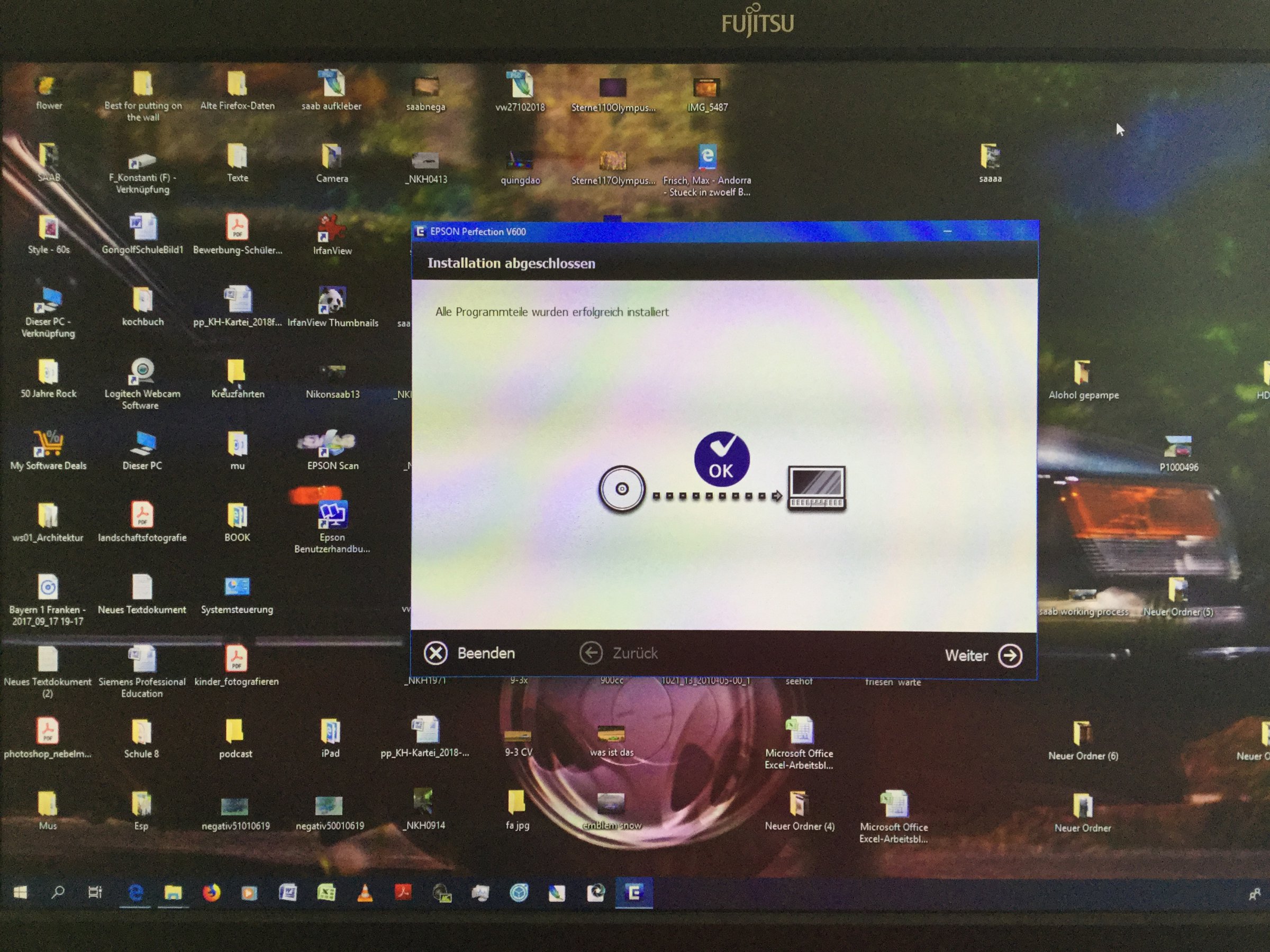This screenshot has height=952, width=1270.
Task: Select the kinder_fotografieren PDF
Action: pos(236,666)
